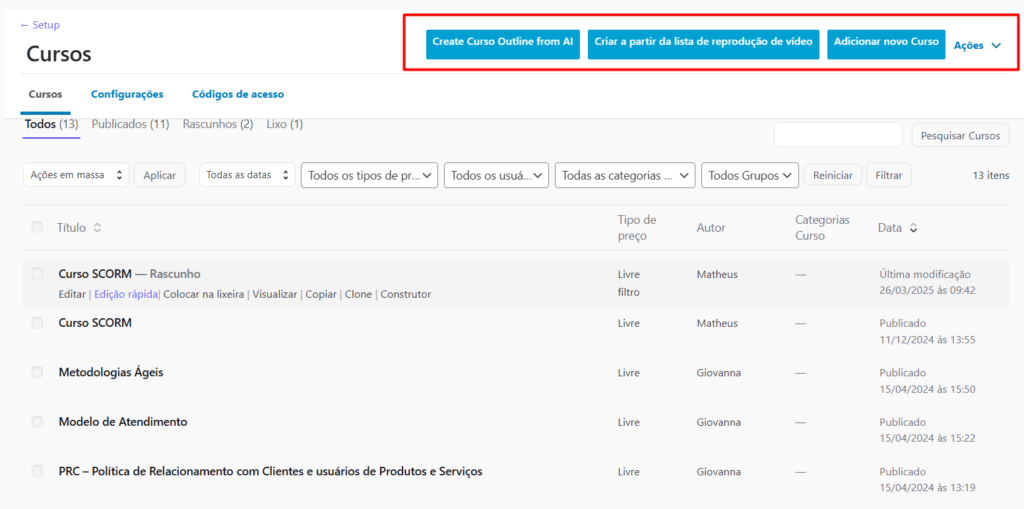Show the Publicados (11) filter view
This screenshot has height=509, width=1024.
point(130,125)
